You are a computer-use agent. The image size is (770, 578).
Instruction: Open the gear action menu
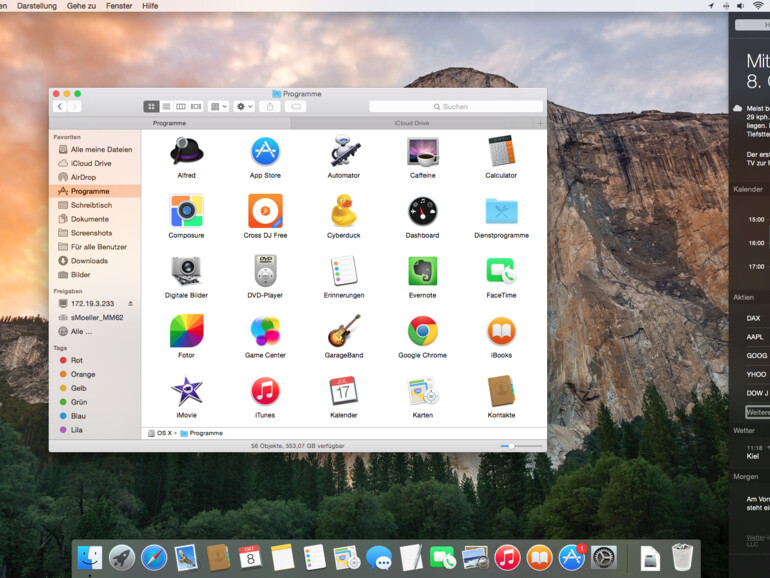click(244, 107)
